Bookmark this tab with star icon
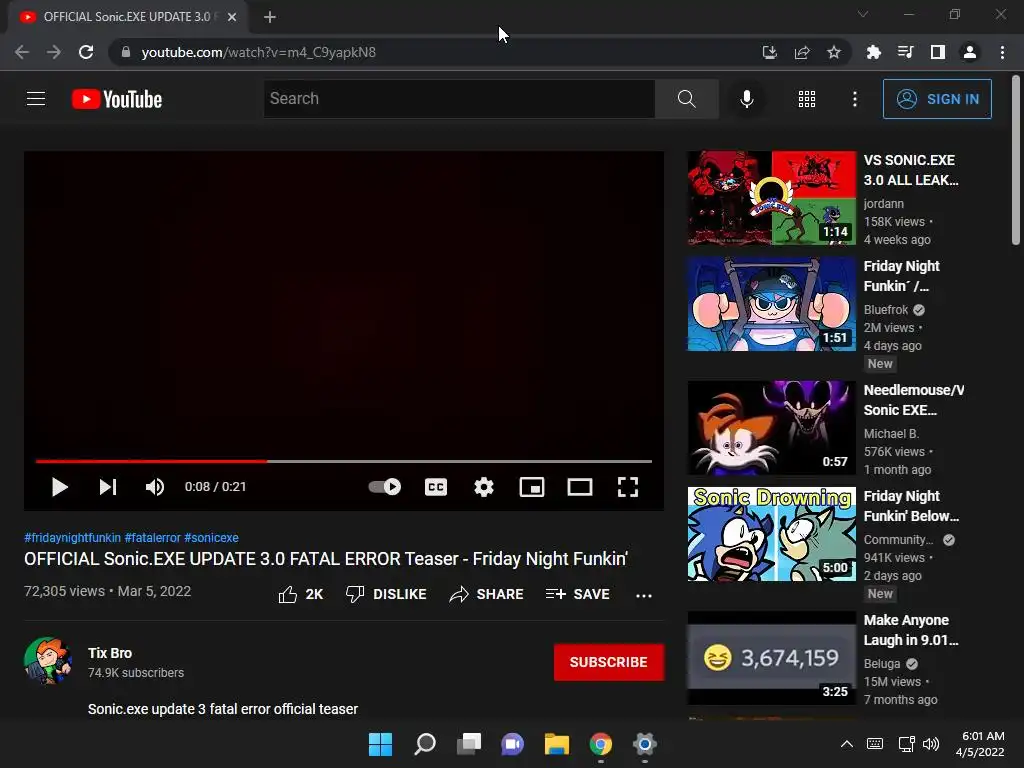This screenshot has width=1024, height=768. click(833, 52)
